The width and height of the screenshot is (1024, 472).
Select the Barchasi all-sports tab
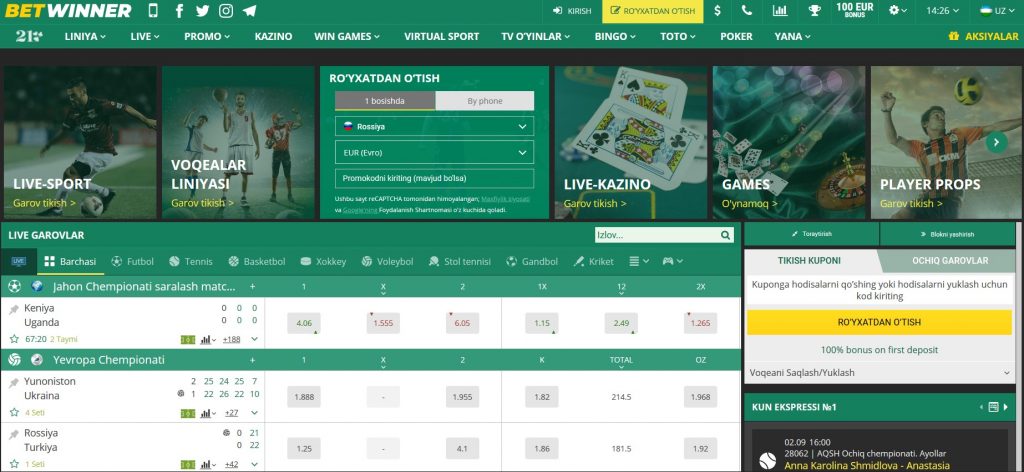(x=70, y=261)
